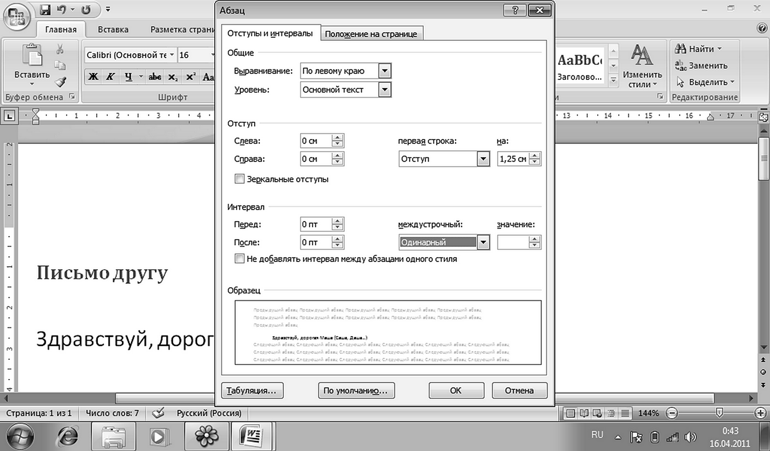
Task: Open Выделить selection menu
Action: click(x=705, y=82)
